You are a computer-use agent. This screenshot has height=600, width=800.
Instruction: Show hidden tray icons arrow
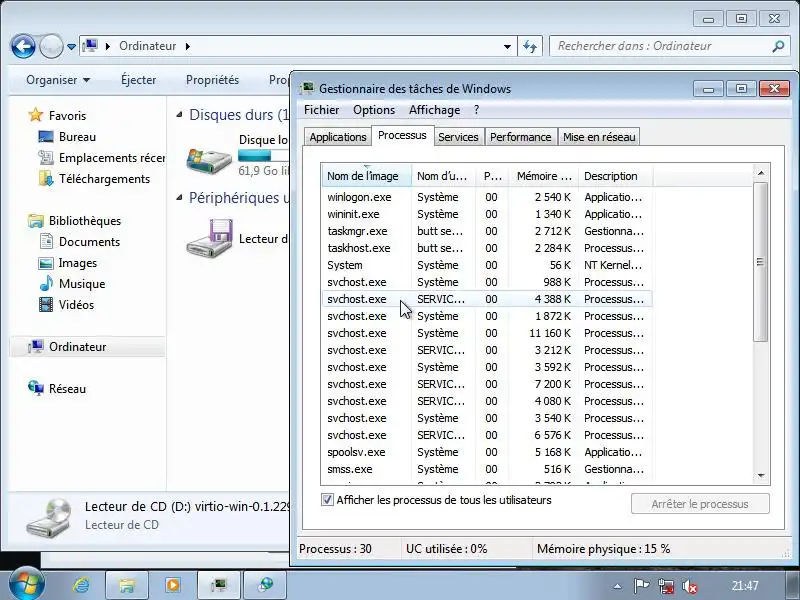click(617, 586)
